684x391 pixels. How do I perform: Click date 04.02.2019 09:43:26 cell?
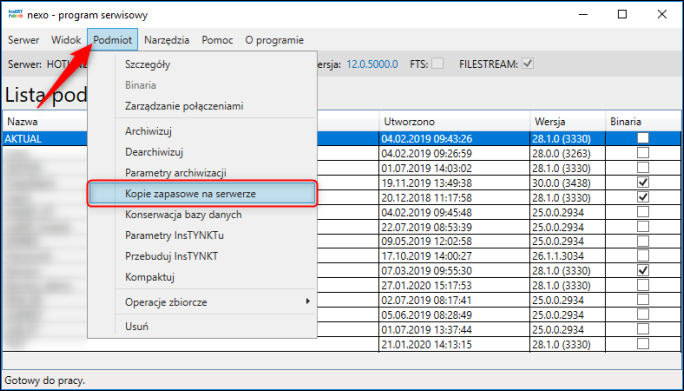(x=454, y=139)
